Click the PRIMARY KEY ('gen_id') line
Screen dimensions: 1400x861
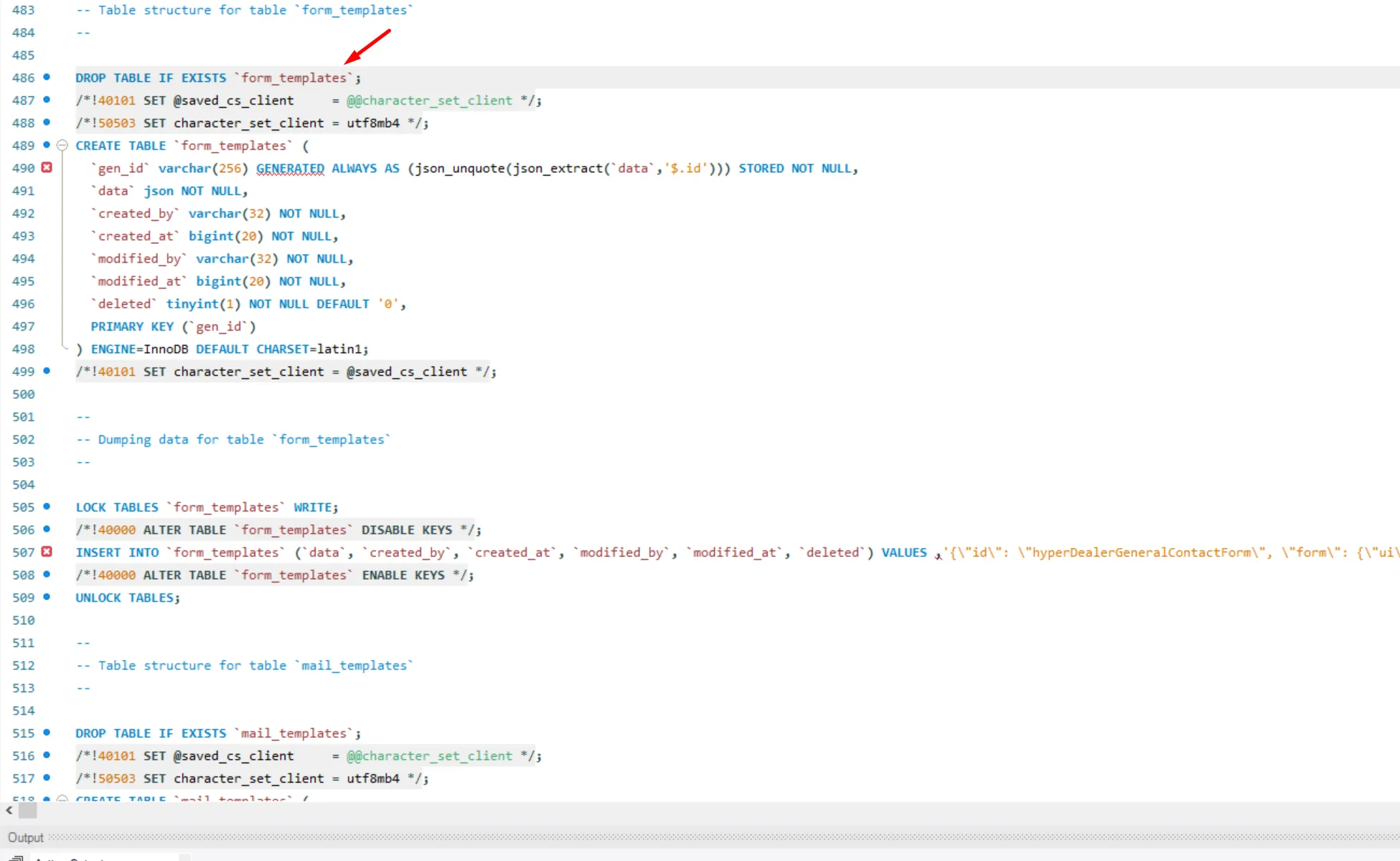pos(173,326)
